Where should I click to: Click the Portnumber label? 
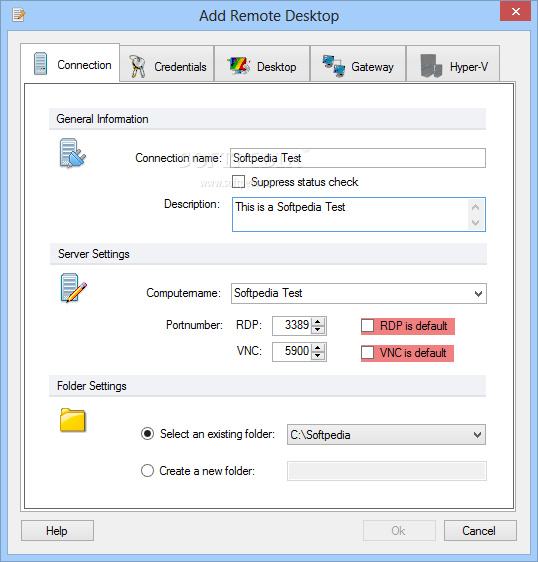tap(194, 325)
